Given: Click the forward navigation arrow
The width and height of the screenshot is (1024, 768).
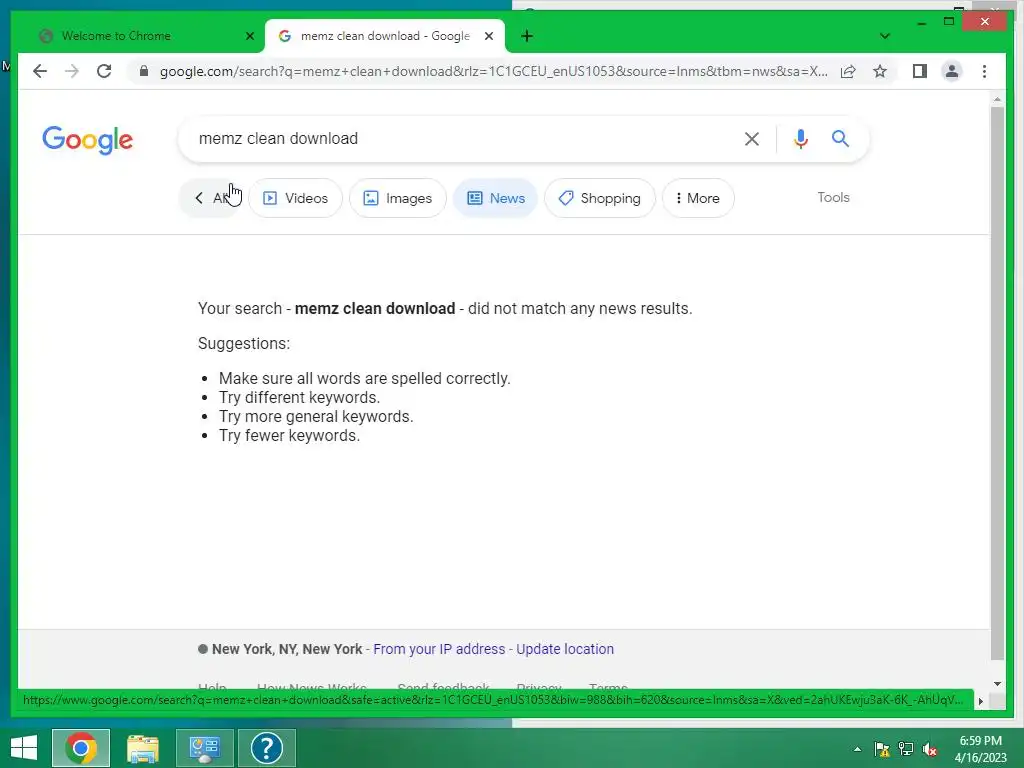Looking at the screenshot, I should click(72, 71).
